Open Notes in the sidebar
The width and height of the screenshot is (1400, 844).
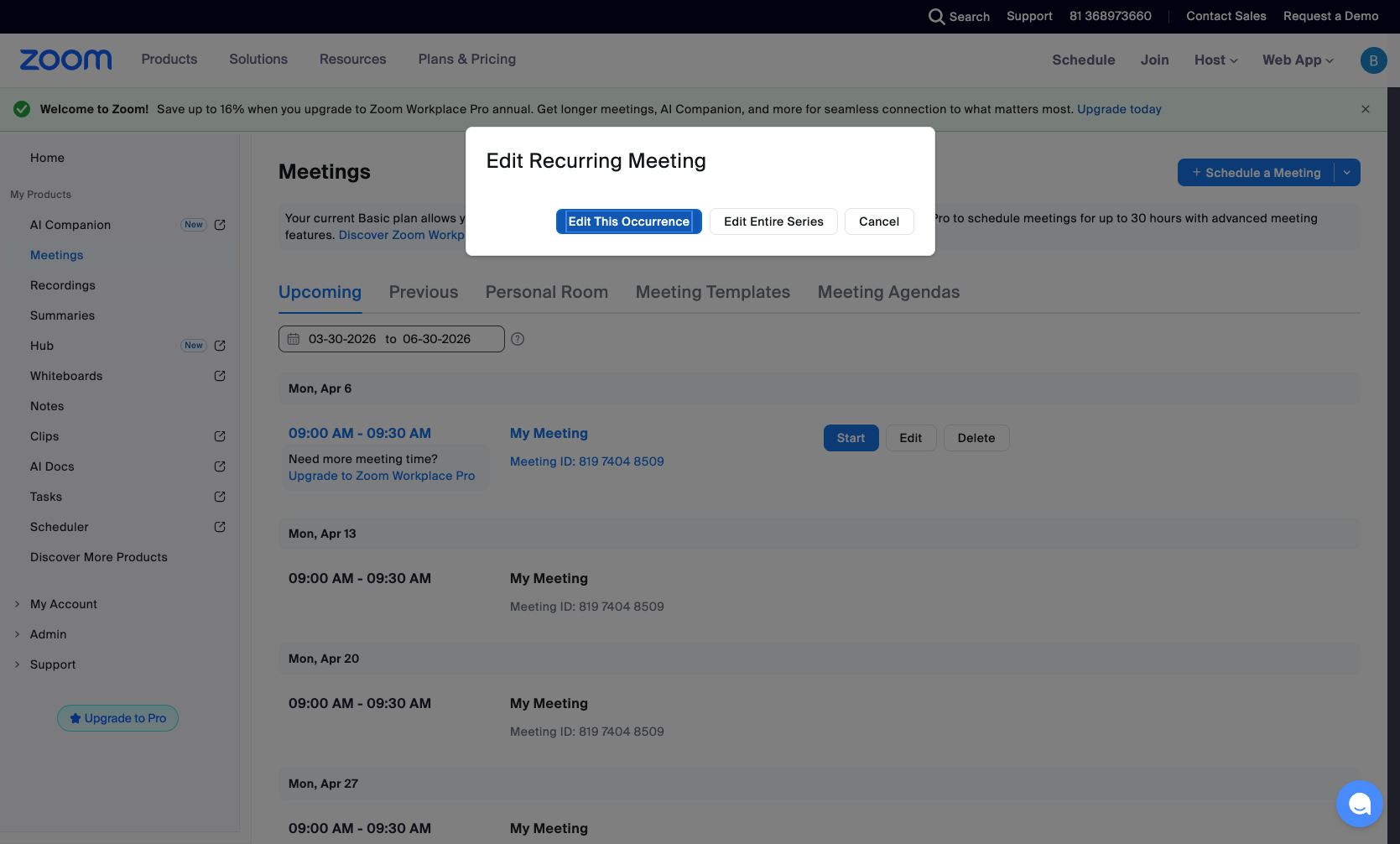point(48,406)
